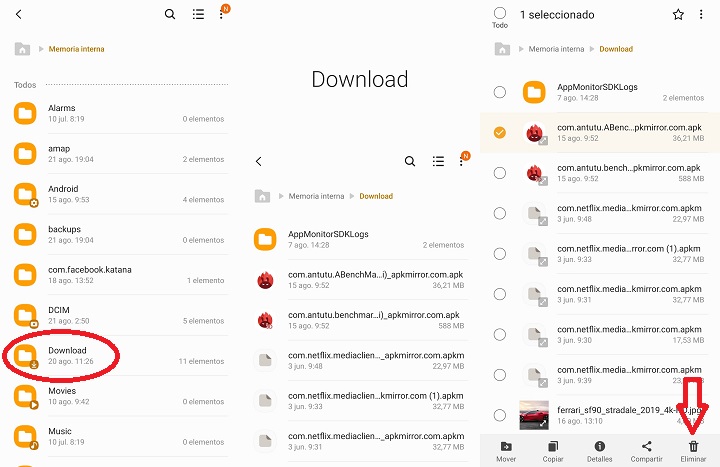Screen dimensions: 720x467
Task: Open search under the large Download title
Action: pyautogui.click(x=410, y=161)
